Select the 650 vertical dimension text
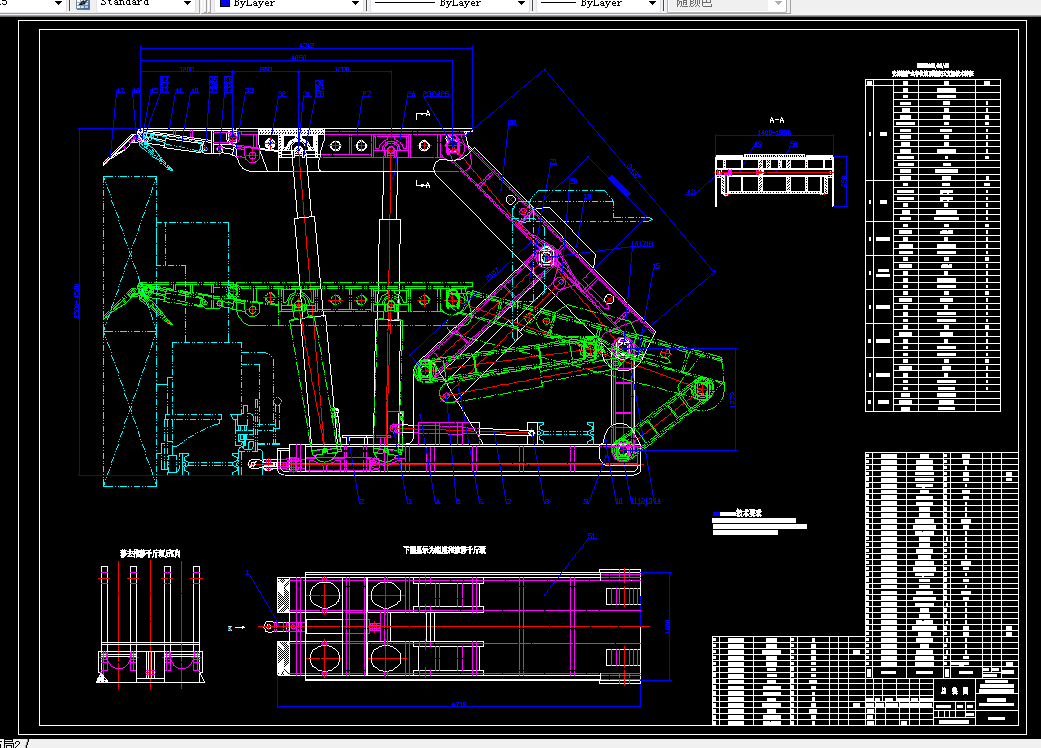Screen dimensions: 1041x748 point(843,181)
